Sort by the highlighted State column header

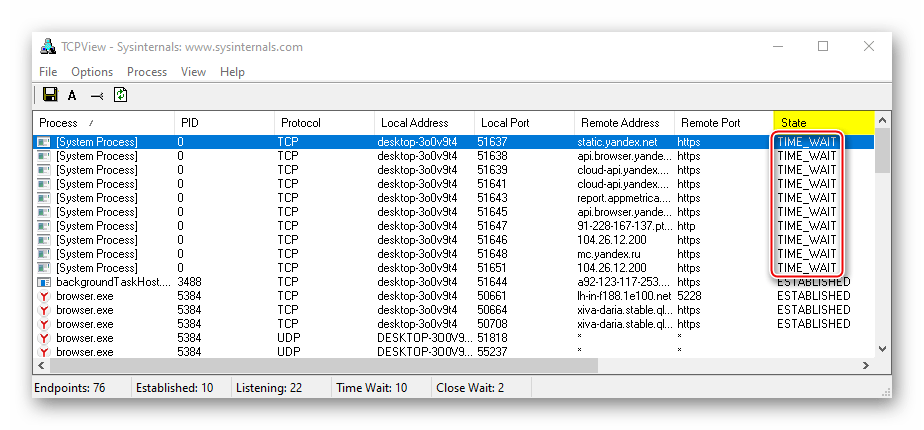pyautogui.click(x=822, y=123)
